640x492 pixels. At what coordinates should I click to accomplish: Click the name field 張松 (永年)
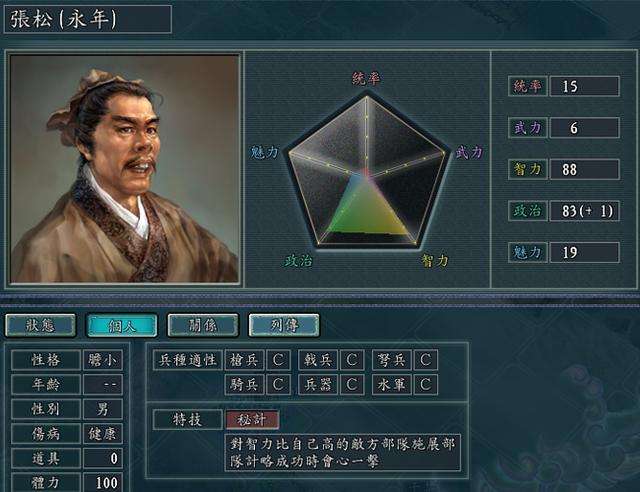(x=88, y=19)
